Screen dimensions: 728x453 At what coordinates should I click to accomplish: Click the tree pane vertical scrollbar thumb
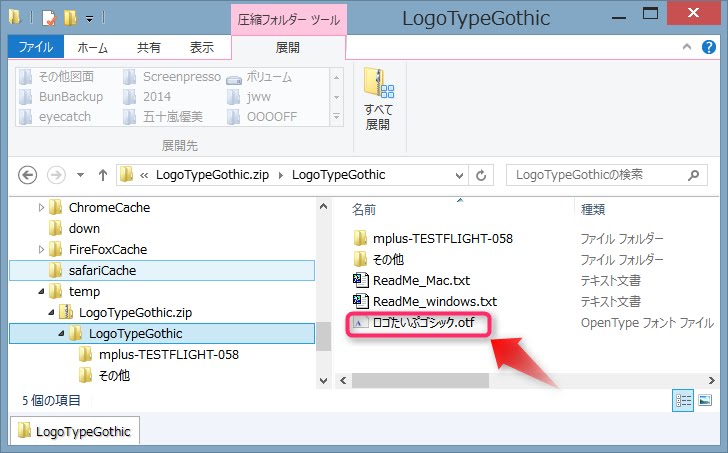(324, 336)
